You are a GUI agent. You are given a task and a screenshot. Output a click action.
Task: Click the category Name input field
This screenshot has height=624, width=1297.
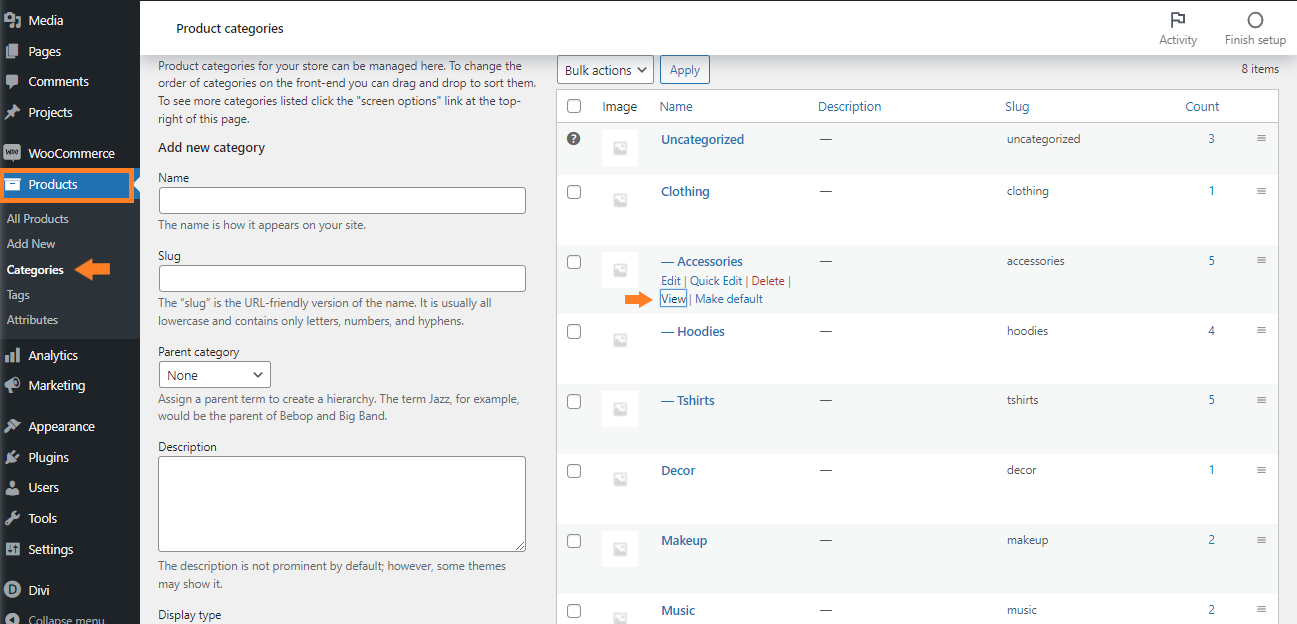[x=342, y=200]
